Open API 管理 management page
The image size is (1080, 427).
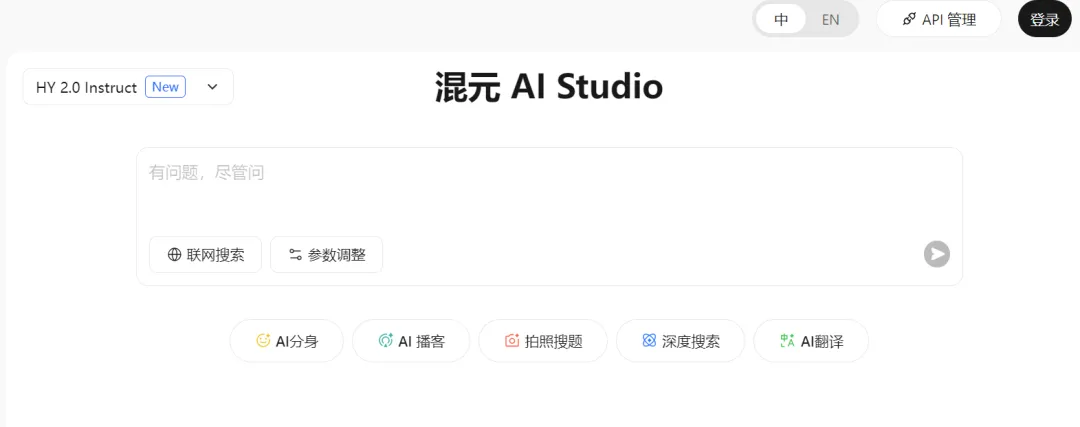pos(939,19)
